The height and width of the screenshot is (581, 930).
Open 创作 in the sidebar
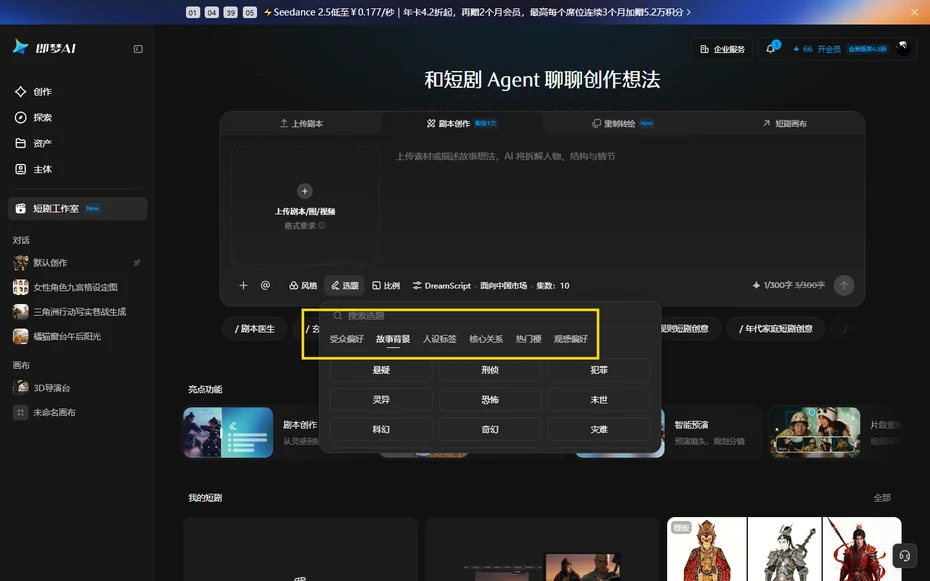click(x=34, y=91)
